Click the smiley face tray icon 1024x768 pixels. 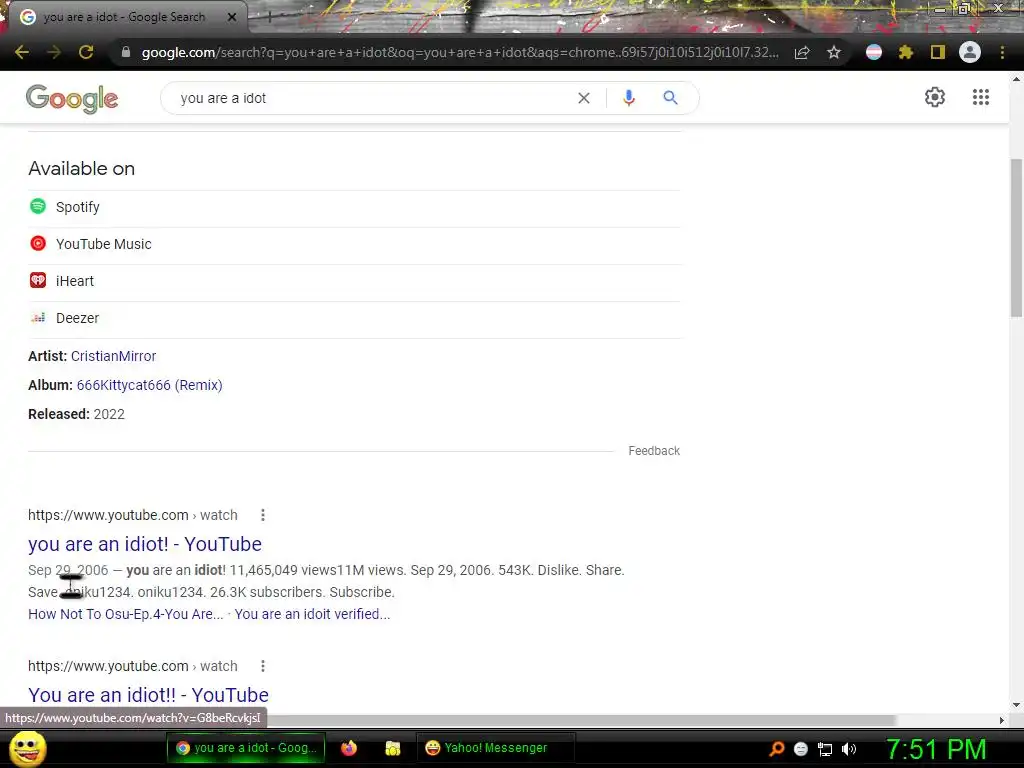point(801,749)
